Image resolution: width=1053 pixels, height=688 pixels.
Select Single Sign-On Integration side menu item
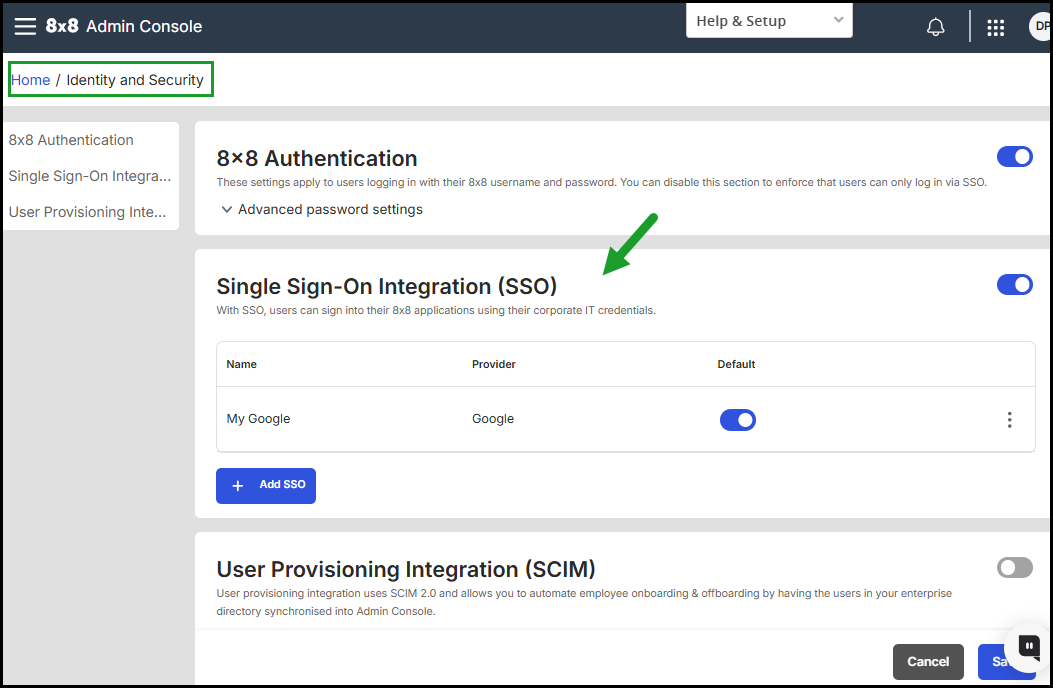[90, 176]
